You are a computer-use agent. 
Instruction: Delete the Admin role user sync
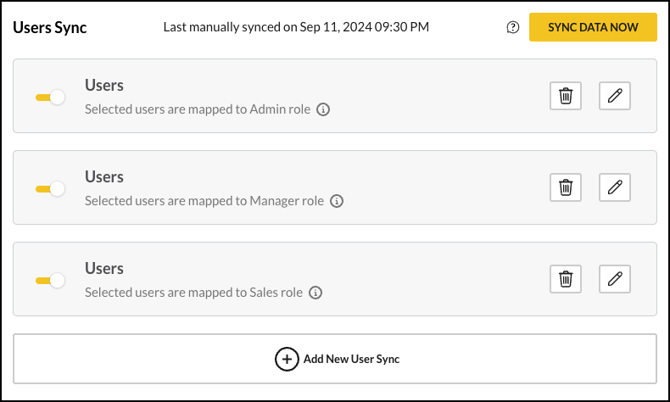[565, 96]
